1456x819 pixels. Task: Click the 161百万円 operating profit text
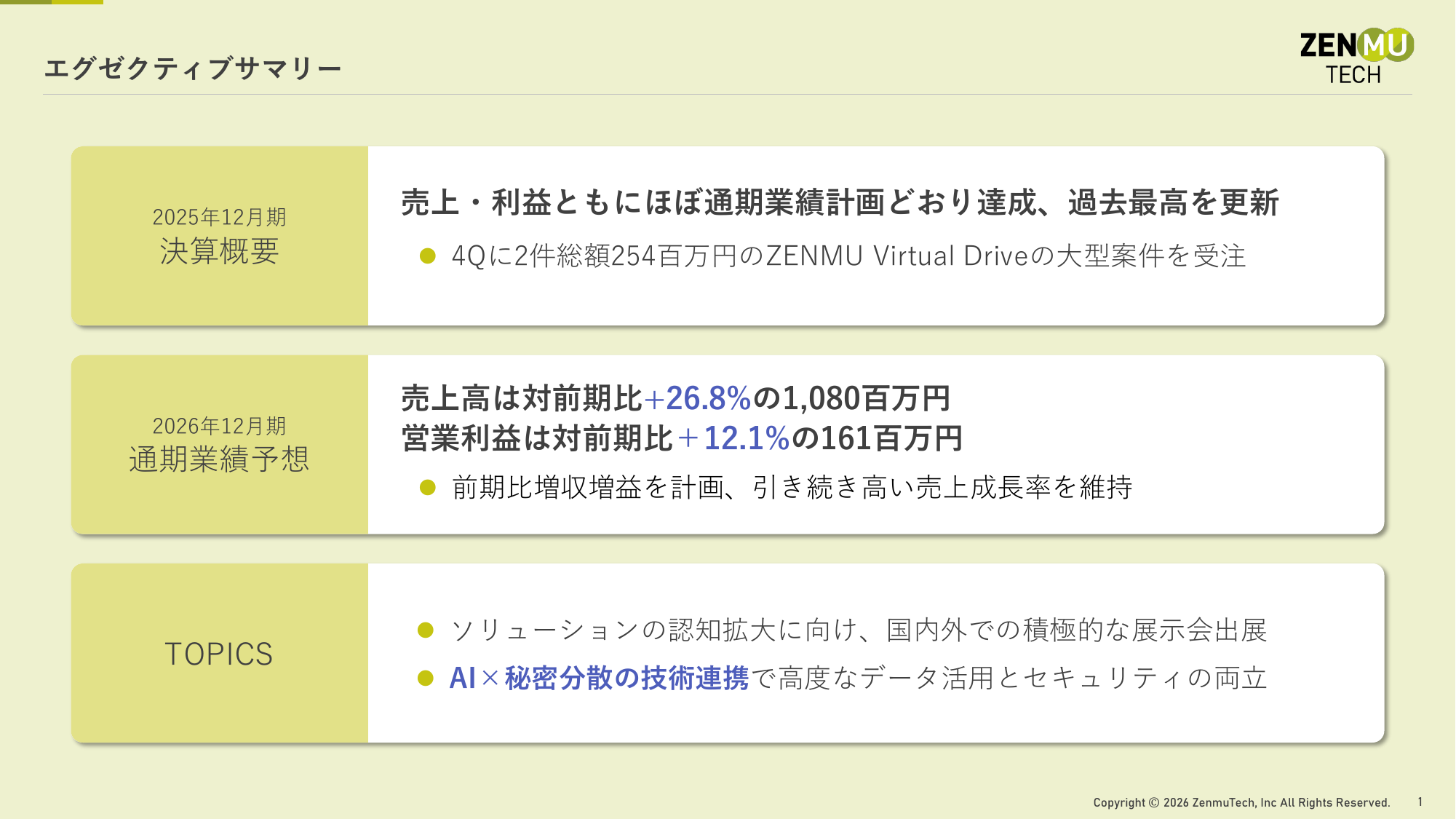coord(891,438)
